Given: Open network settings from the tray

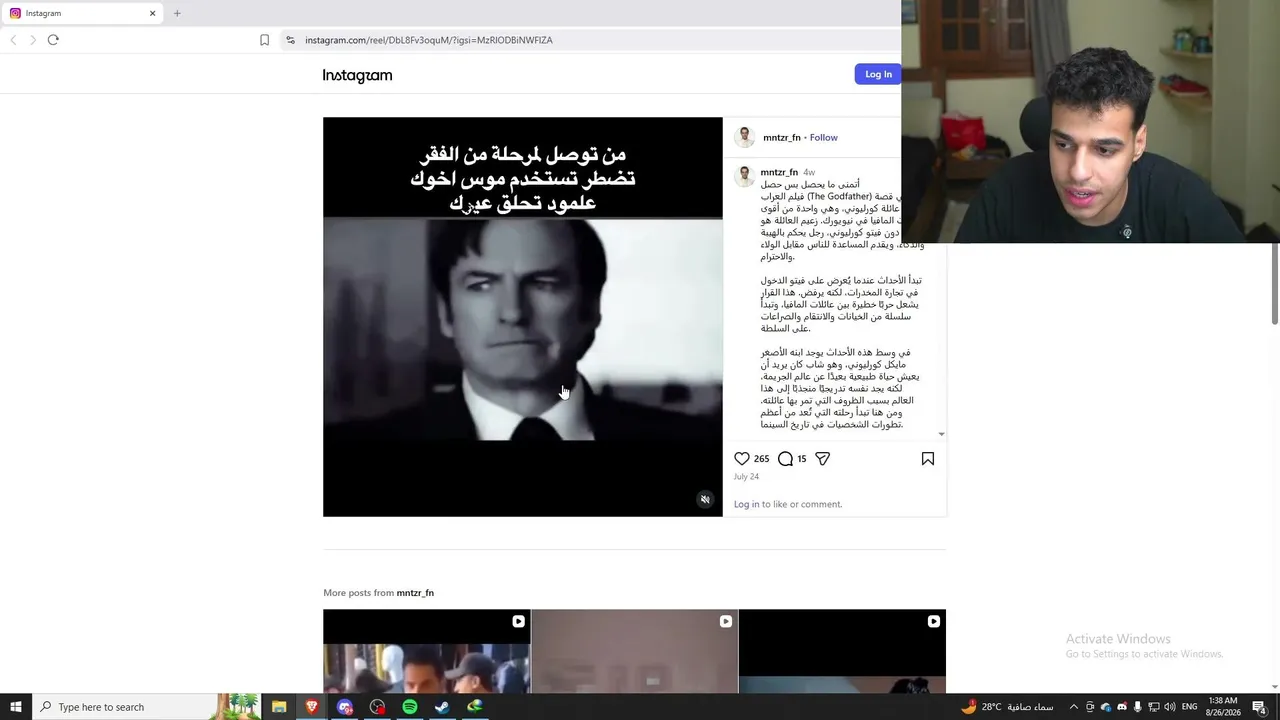Looking at the screenshot, I should [x=1154, y=707].
